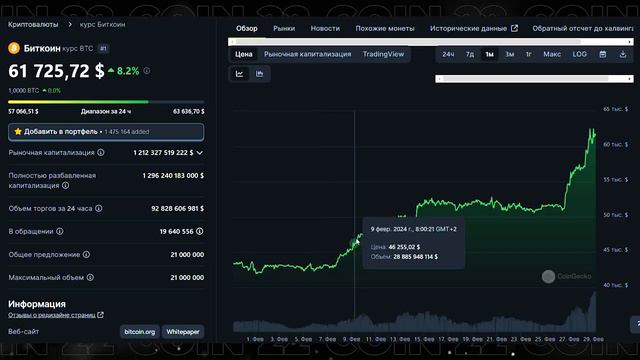The height and width of the screenshot is (360, 640).
Task: Click external link icon beside Отзывы о редизайне
Action: [x=100, y=315]
